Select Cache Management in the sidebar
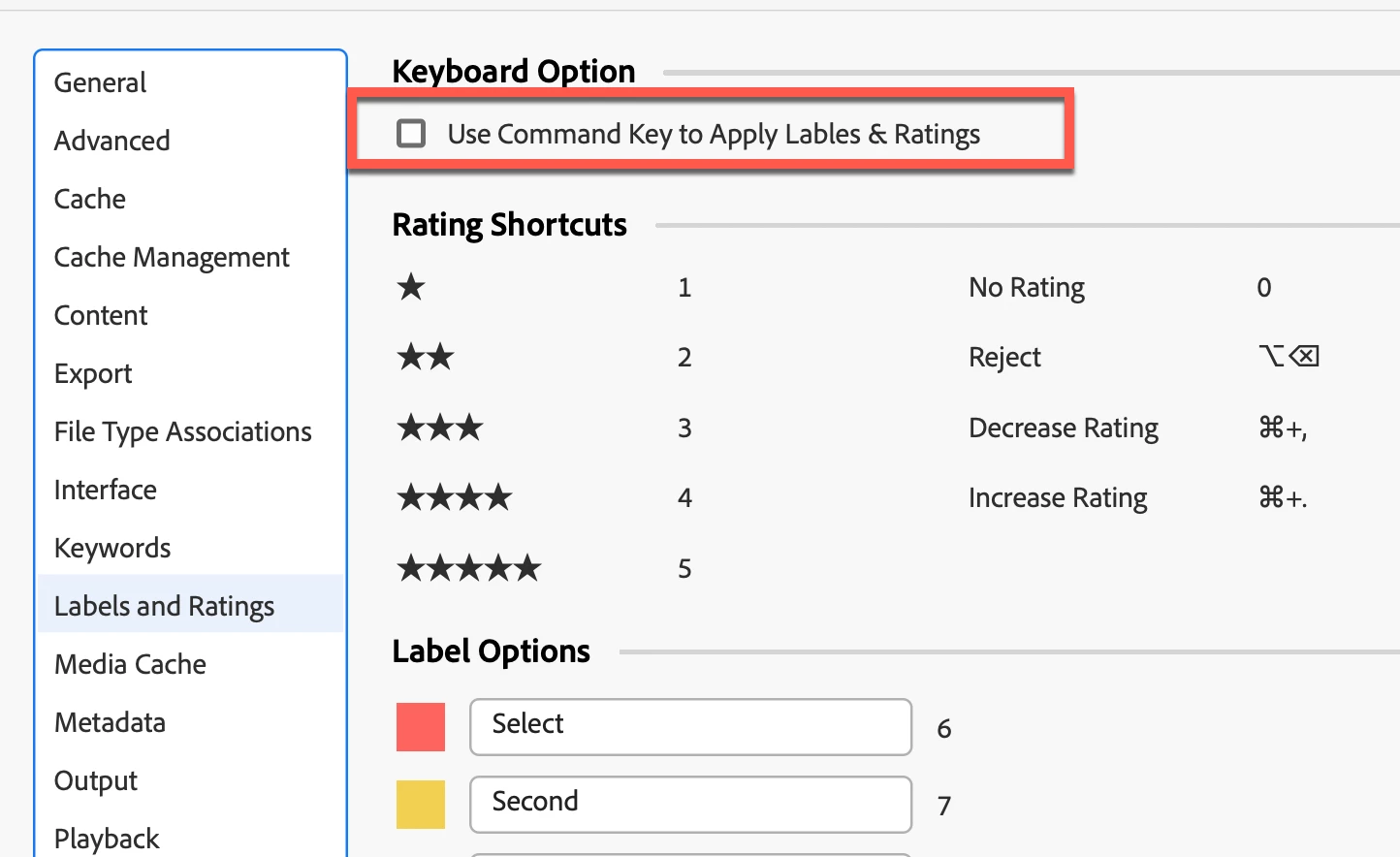 (172, 258)
